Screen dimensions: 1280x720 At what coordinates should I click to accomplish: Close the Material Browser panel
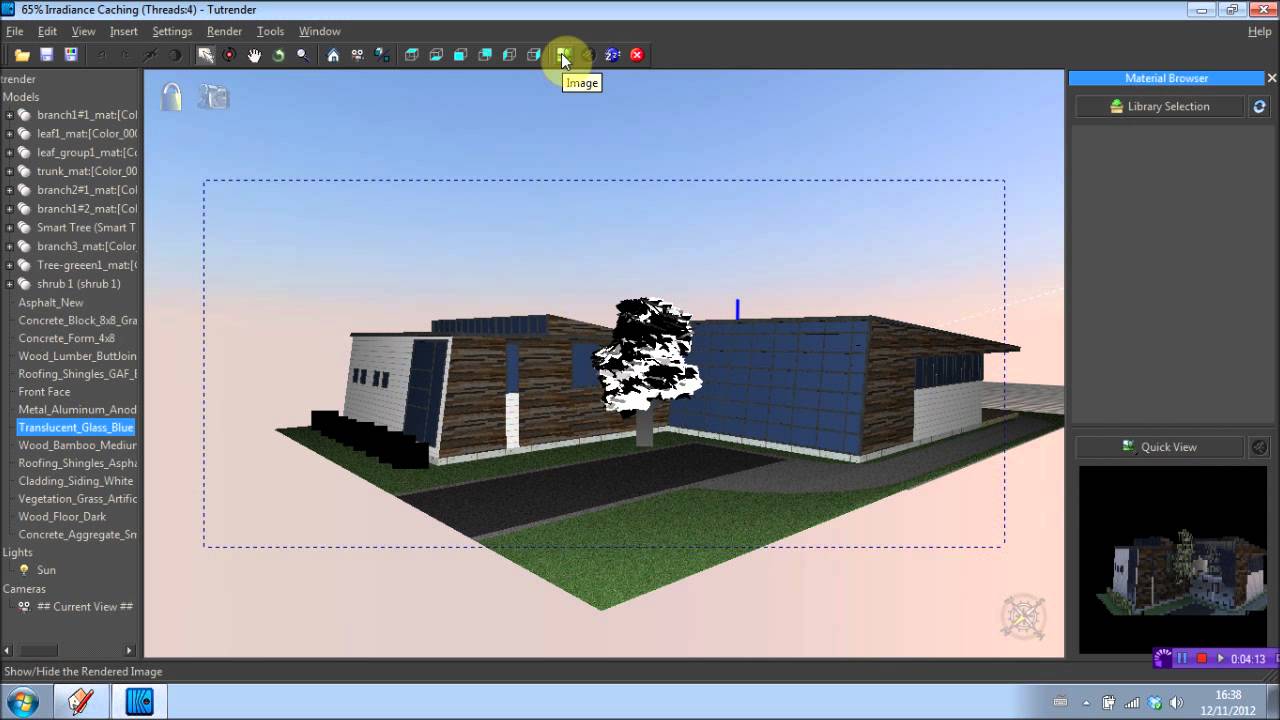(x=1272, y=78)
